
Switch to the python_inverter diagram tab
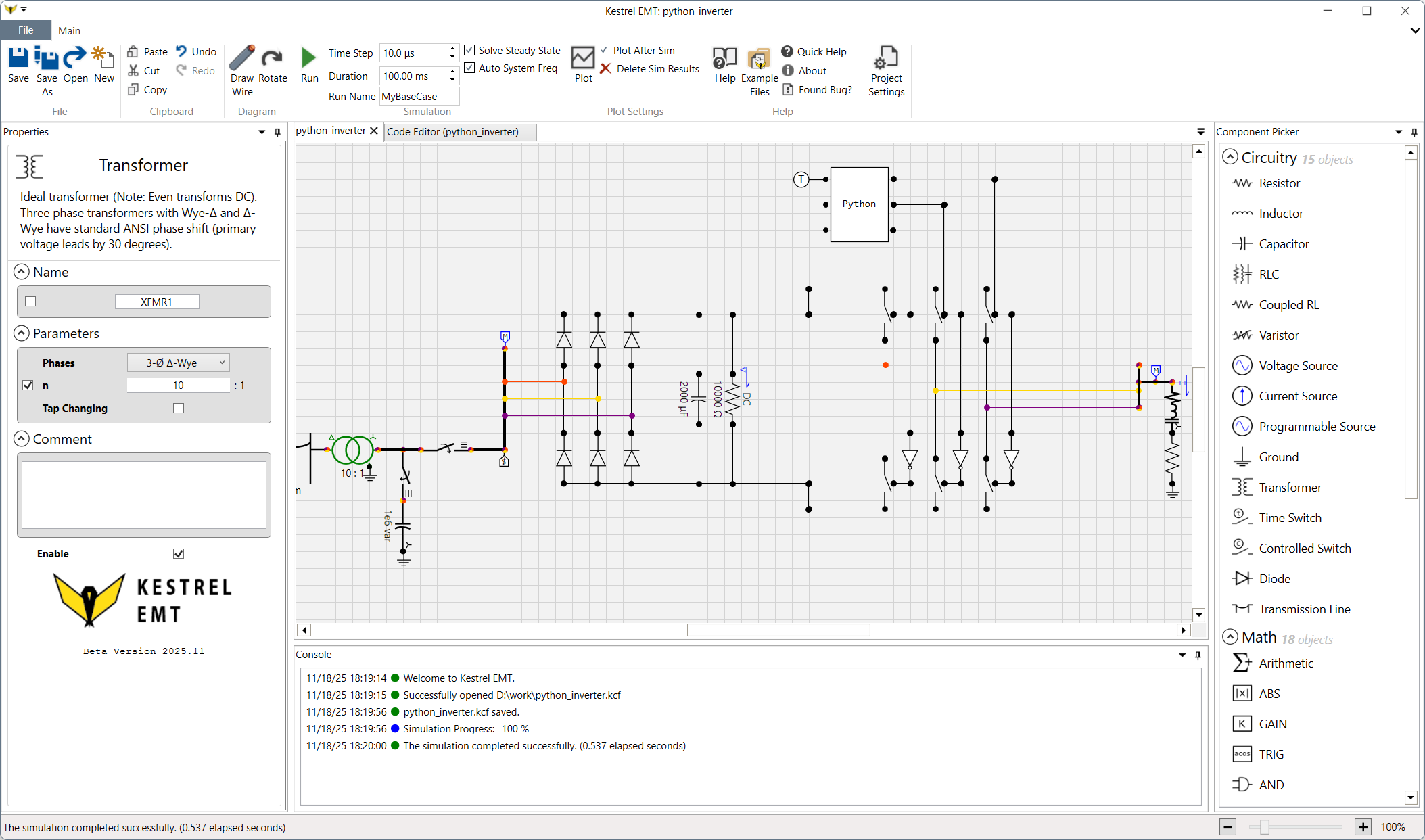(x=331, y=131)
